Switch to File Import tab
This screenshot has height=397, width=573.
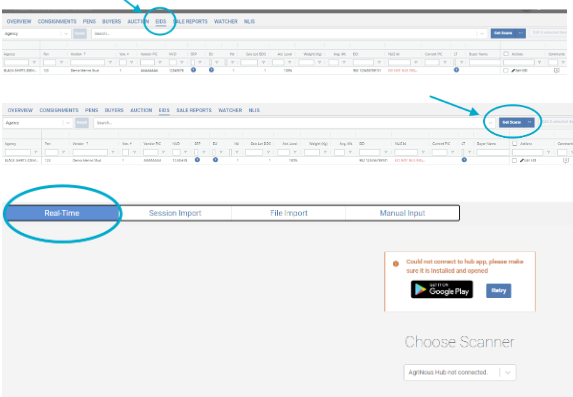[x=289, y=213]
